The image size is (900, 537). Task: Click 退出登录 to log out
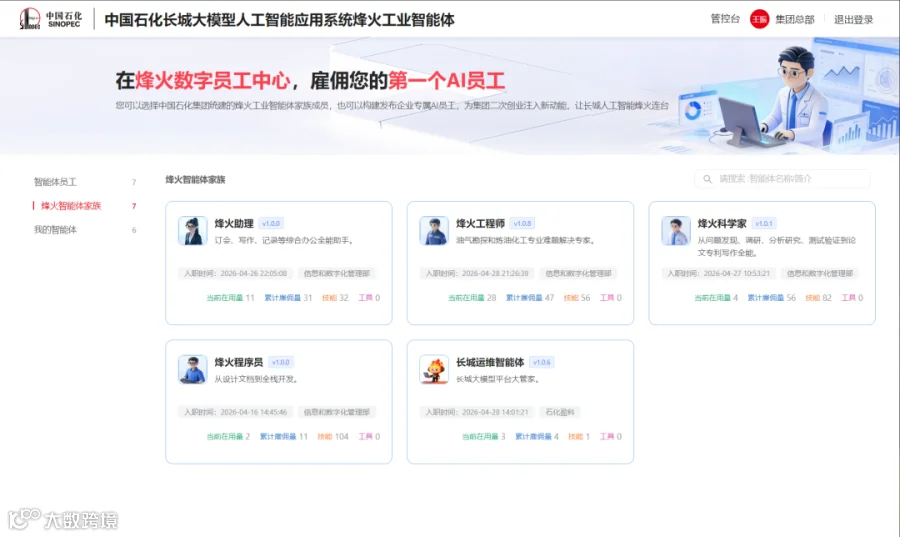tap(853, 20)
